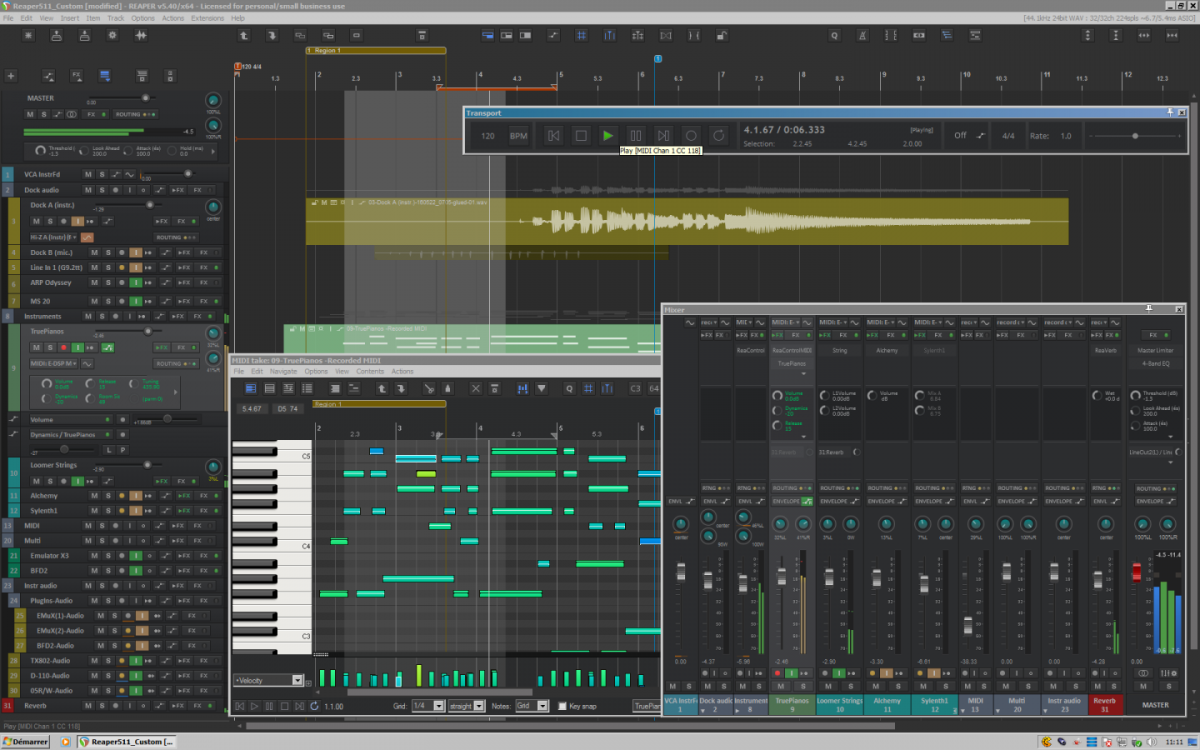Click the ROUTING button on MASTER track

coord(129,115)
